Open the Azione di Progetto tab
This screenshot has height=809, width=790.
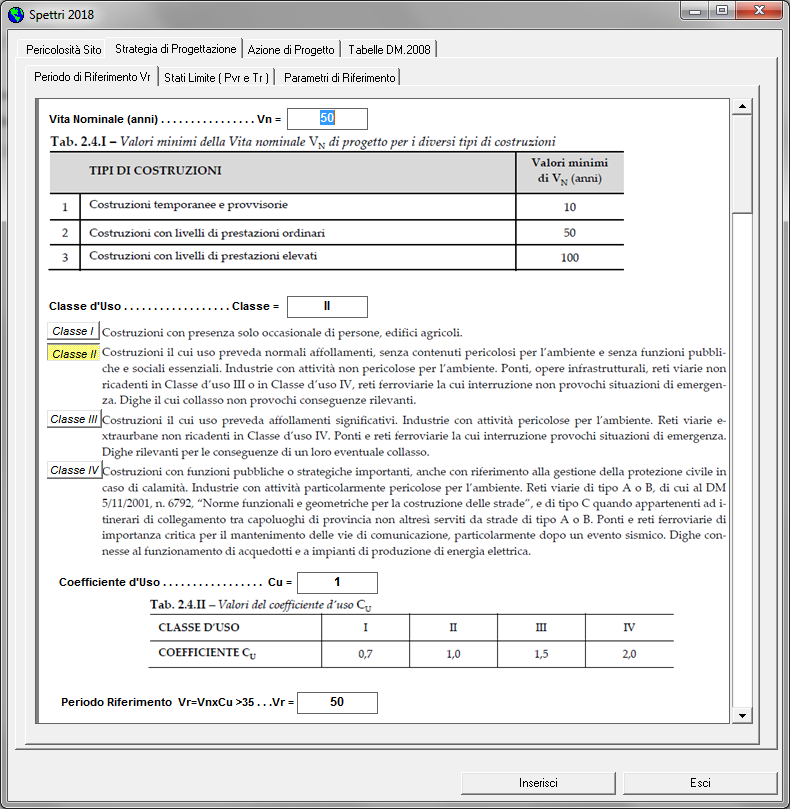pyautogui.click(x=291, y=50)
